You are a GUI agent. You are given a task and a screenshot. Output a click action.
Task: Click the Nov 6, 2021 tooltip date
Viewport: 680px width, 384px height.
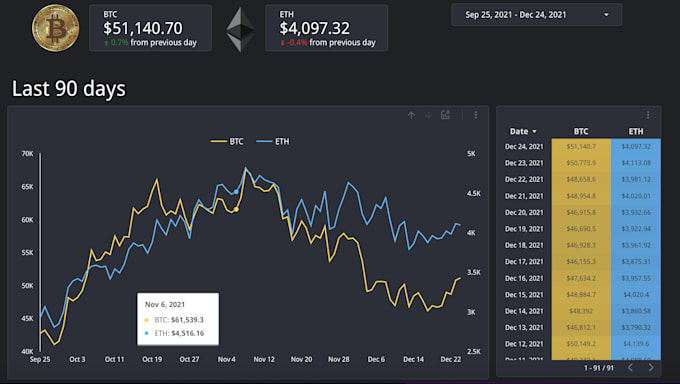(x=165, y=305)
